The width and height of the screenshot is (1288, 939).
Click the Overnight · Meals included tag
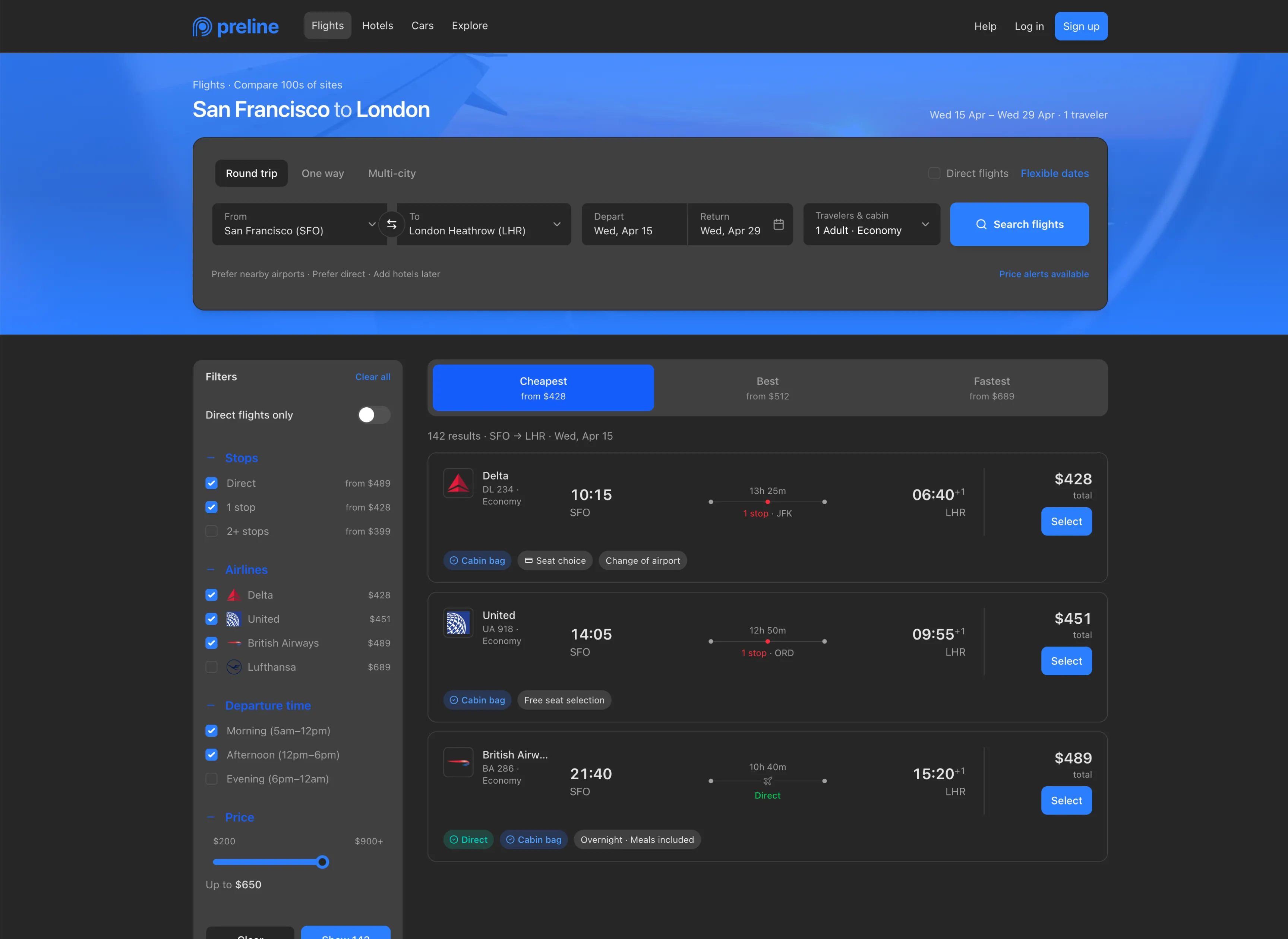(637, 840)
